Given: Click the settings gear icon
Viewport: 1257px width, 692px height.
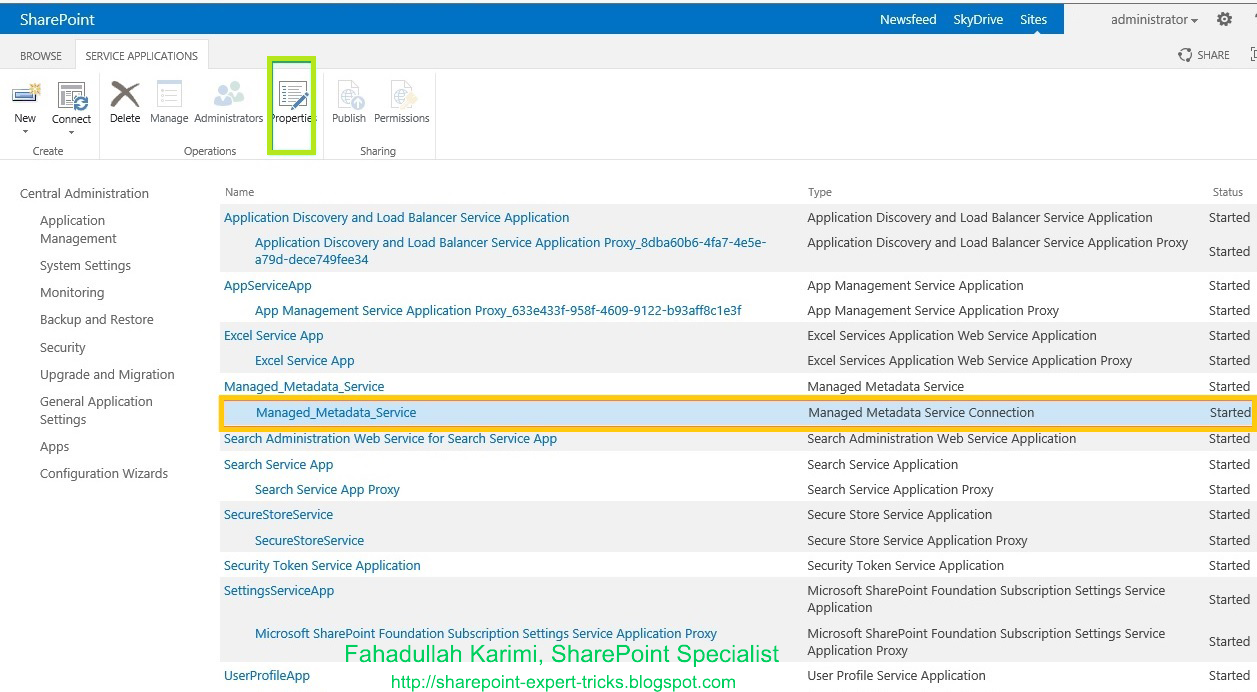Looking at the screenshot, I should click(x=1224, y=19).
